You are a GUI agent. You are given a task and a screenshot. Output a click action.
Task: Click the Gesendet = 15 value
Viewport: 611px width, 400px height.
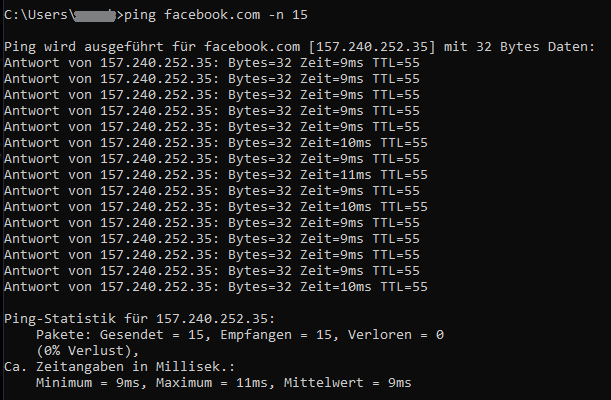pos(155,335)
